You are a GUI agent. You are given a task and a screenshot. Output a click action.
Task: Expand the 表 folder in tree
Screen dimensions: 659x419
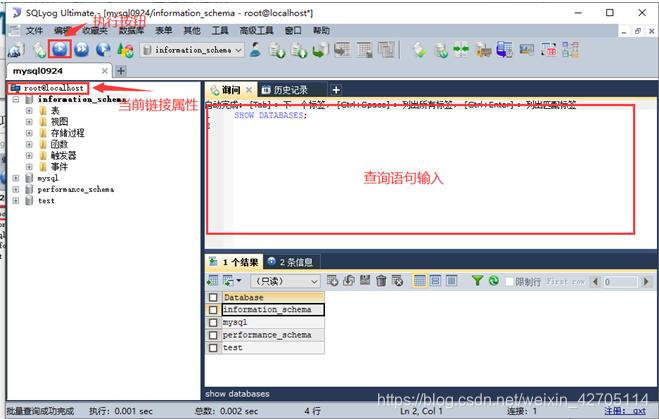(x=29, y=111)
